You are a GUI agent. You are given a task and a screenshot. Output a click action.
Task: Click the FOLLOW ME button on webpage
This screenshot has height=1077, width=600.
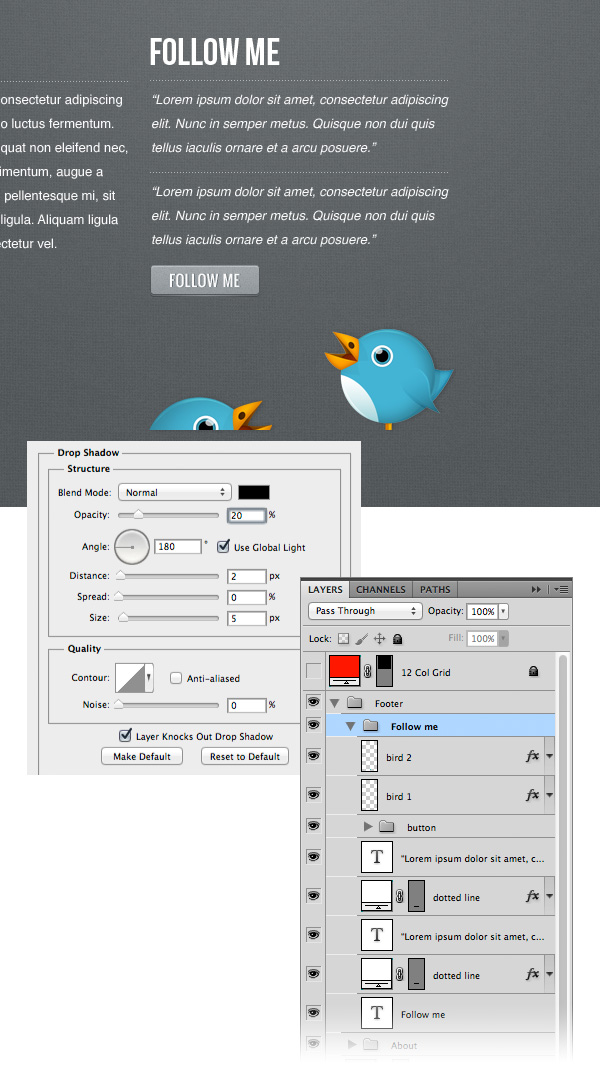pos(205,280)
